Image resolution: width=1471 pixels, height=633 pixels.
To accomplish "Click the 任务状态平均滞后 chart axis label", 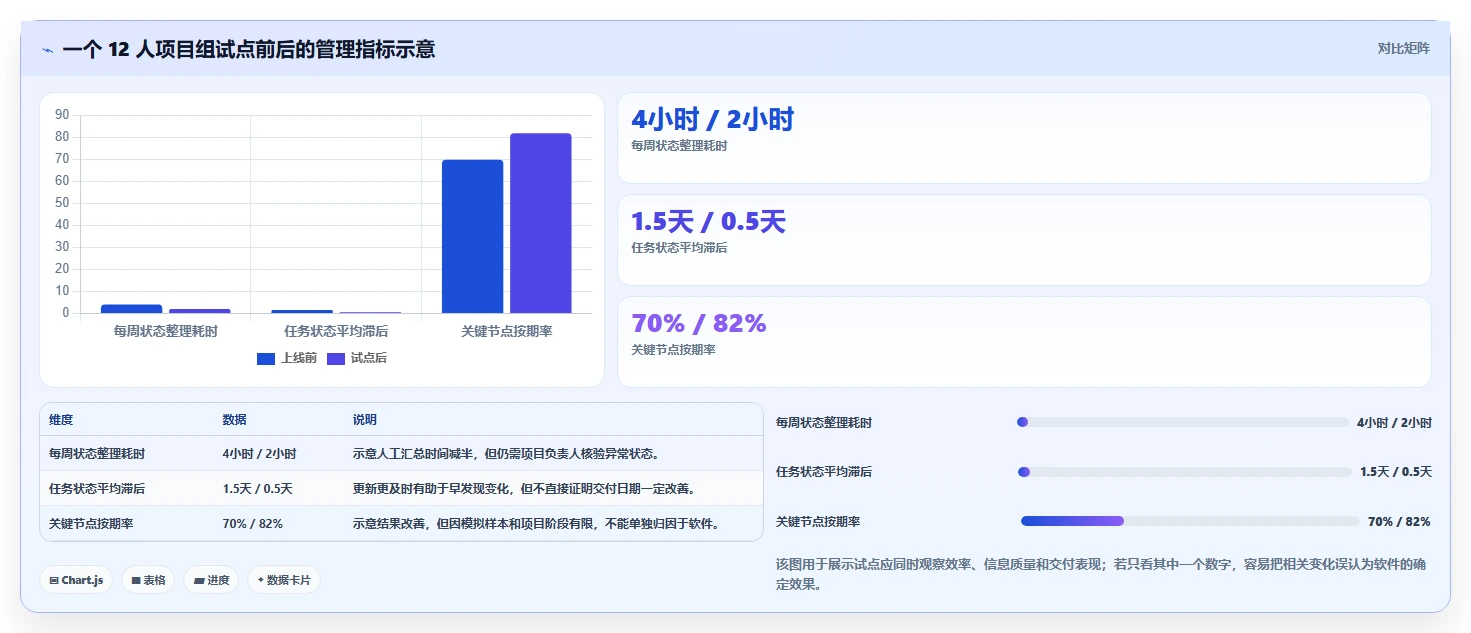I will (336, 331).
